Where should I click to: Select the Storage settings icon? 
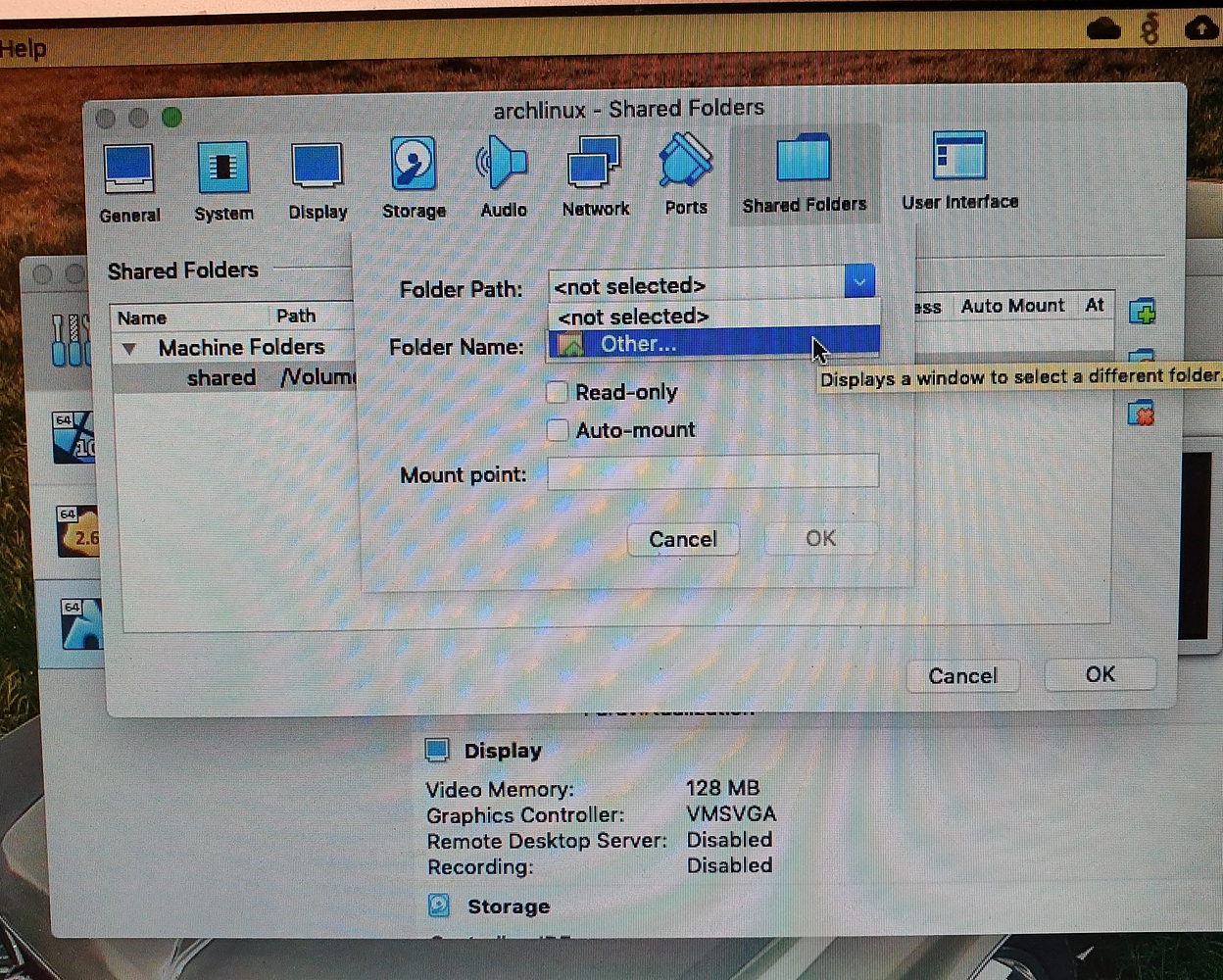coord(413,176)
